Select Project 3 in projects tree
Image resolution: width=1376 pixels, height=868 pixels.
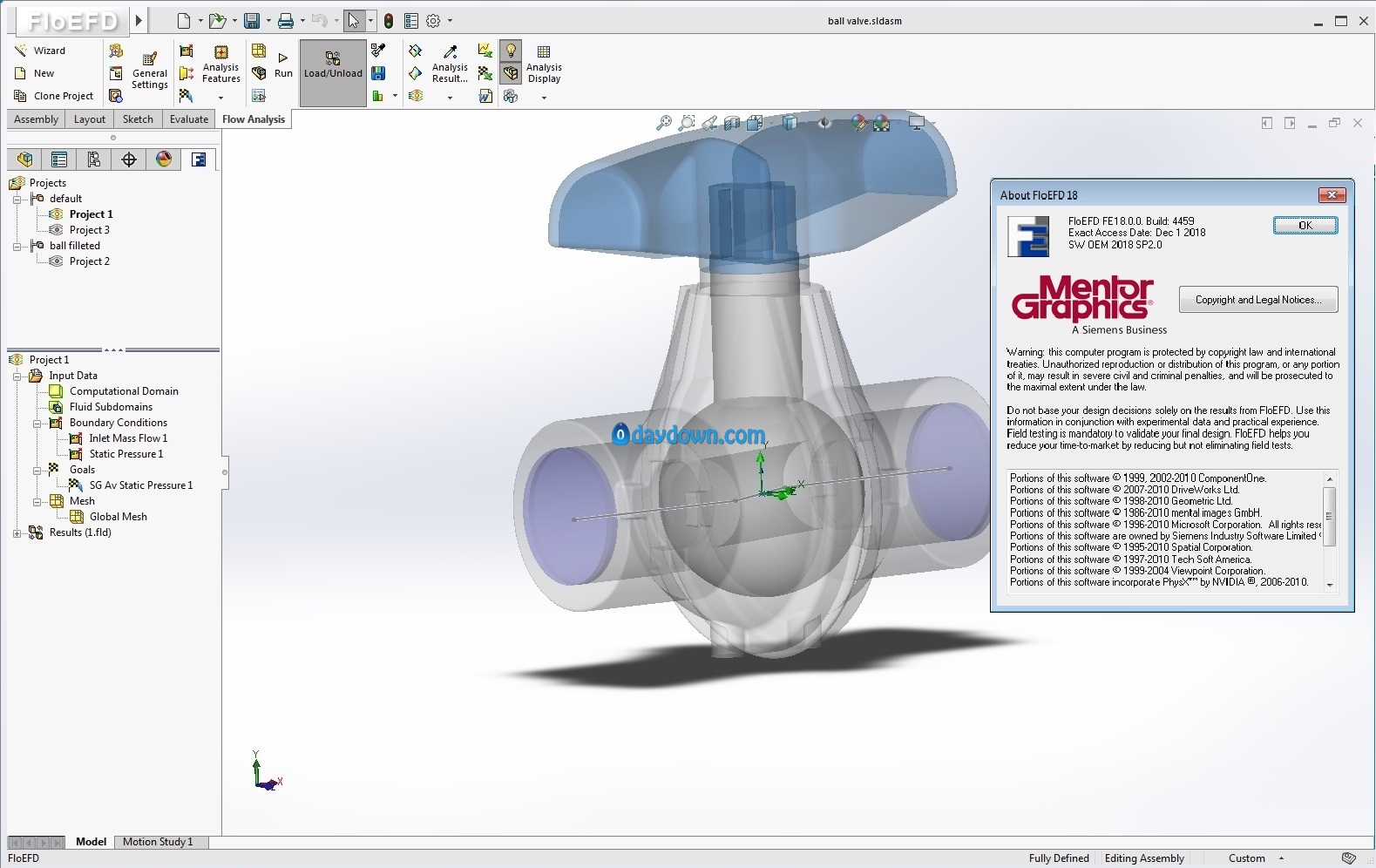(89, 230)
